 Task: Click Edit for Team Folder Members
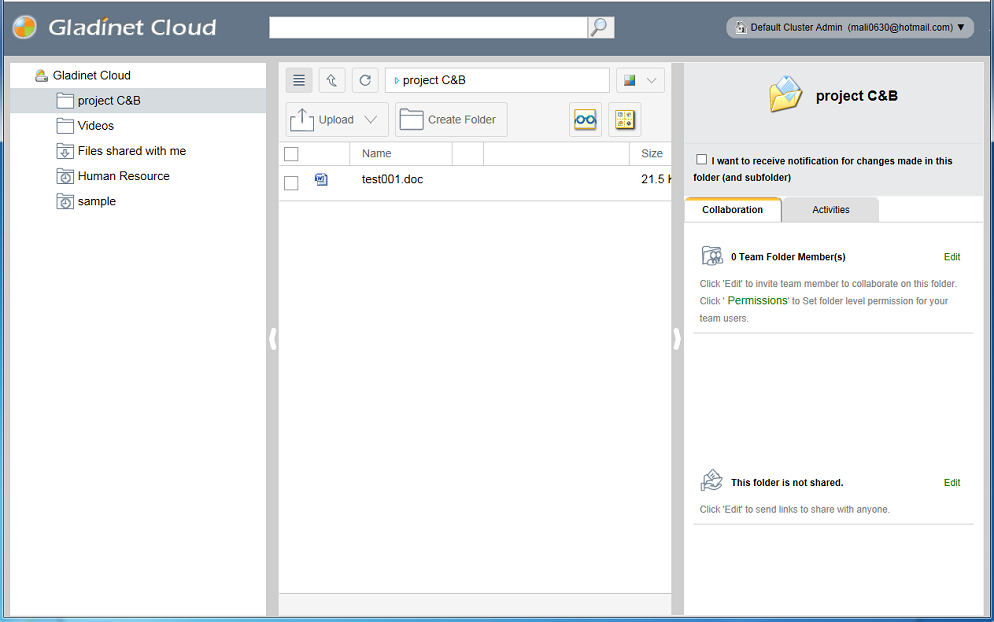tap(952, 257)
